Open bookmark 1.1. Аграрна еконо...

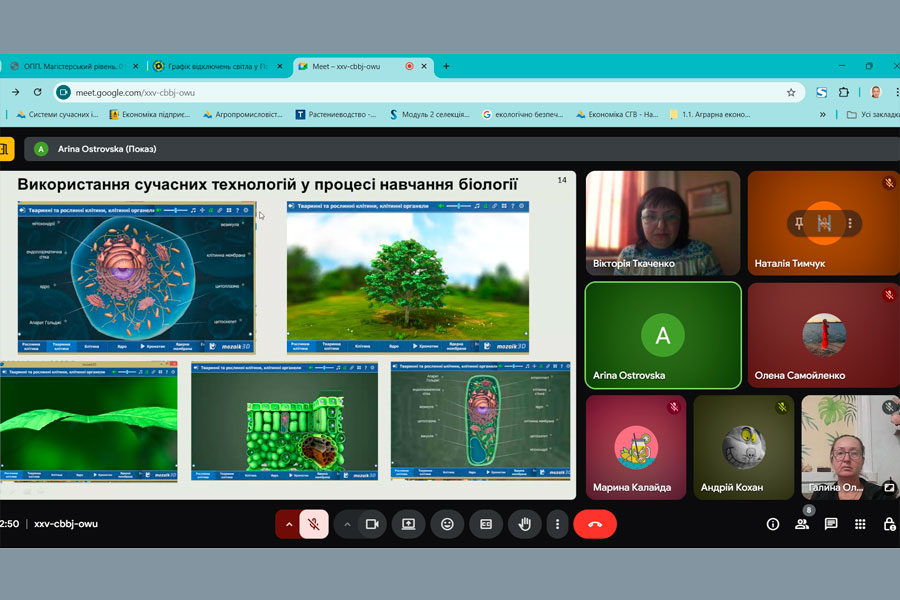coord(710,115)
